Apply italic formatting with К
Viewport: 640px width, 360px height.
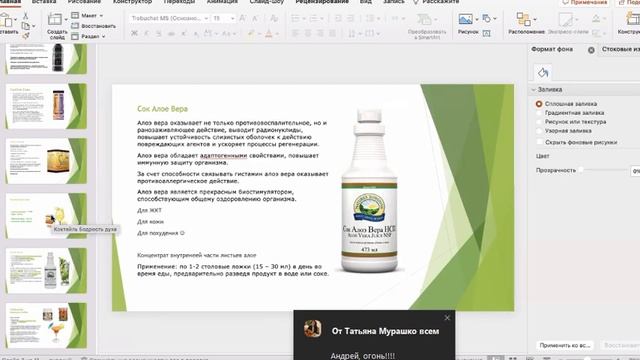pyautogui.click(x=147, y=33)
